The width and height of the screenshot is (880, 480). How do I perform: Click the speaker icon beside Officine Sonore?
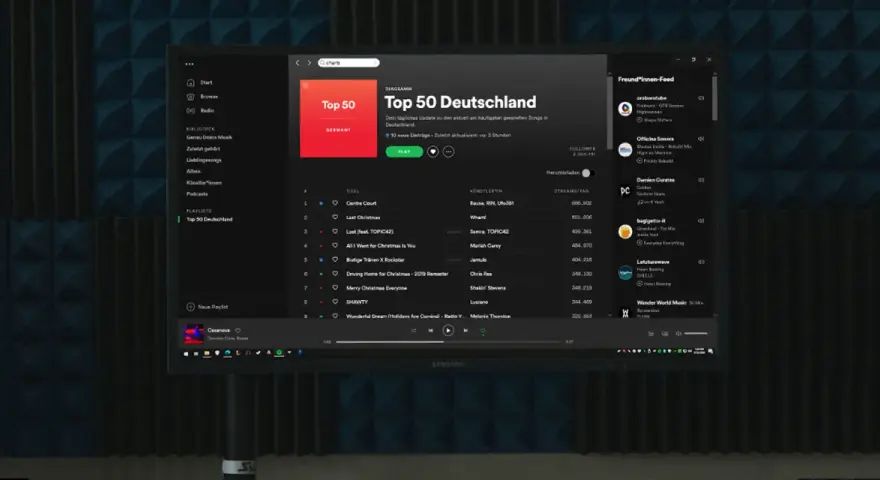point(701,139)
